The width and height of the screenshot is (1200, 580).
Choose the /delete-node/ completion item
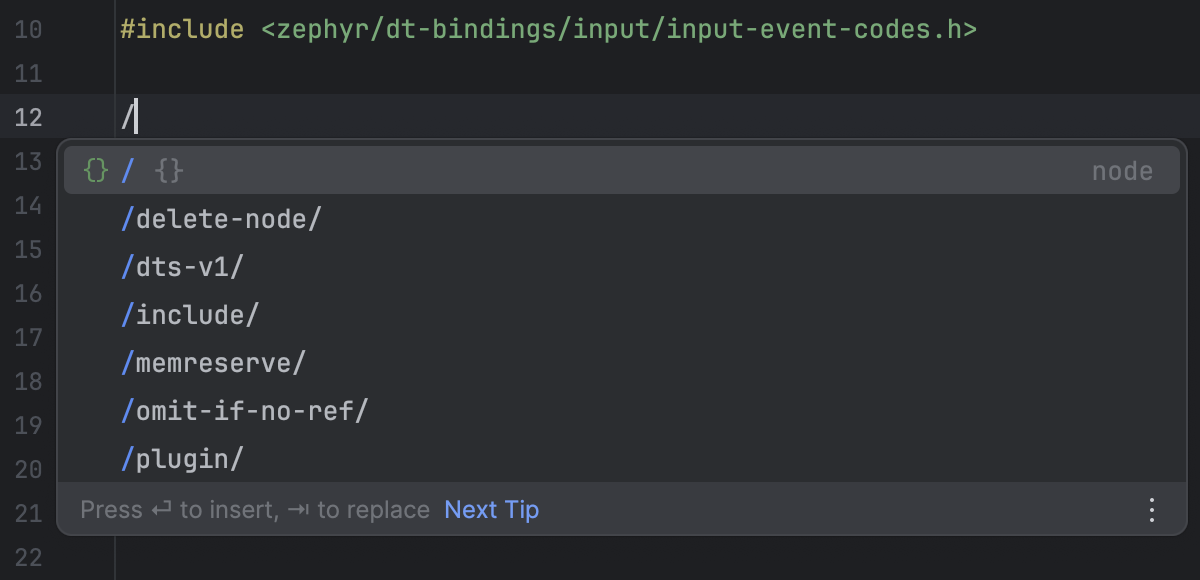click(221, 219)
